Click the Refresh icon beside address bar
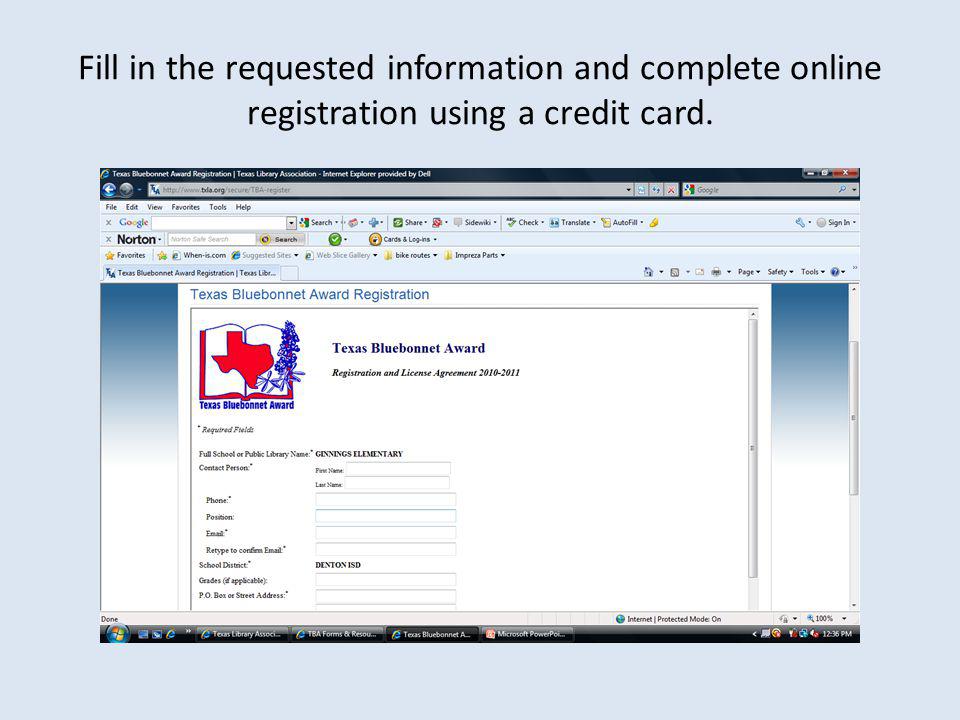960x720 pixels. coord(656,190)
